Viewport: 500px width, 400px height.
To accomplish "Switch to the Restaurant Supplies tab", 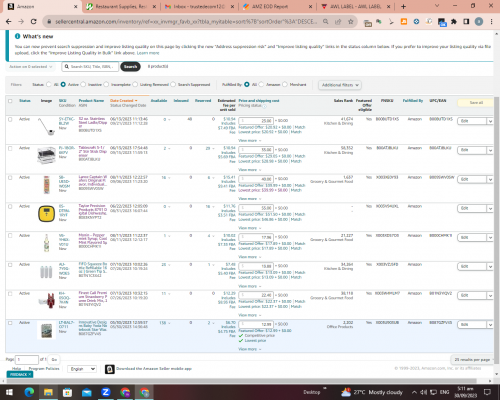I will [x=121, y=7].
